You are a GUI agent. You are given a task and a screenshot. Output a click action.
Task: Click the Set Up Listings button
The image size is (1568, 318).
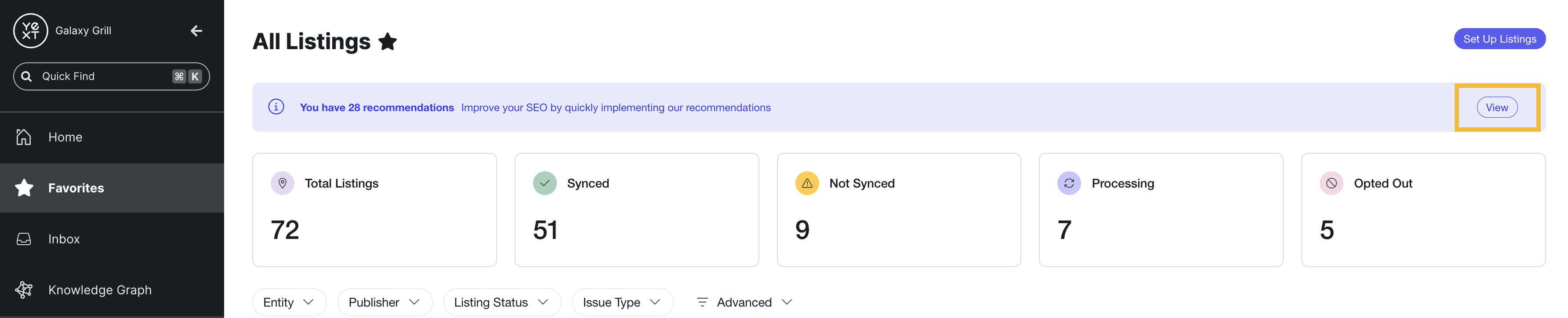pyautogui.click(x=1499, y=39)
